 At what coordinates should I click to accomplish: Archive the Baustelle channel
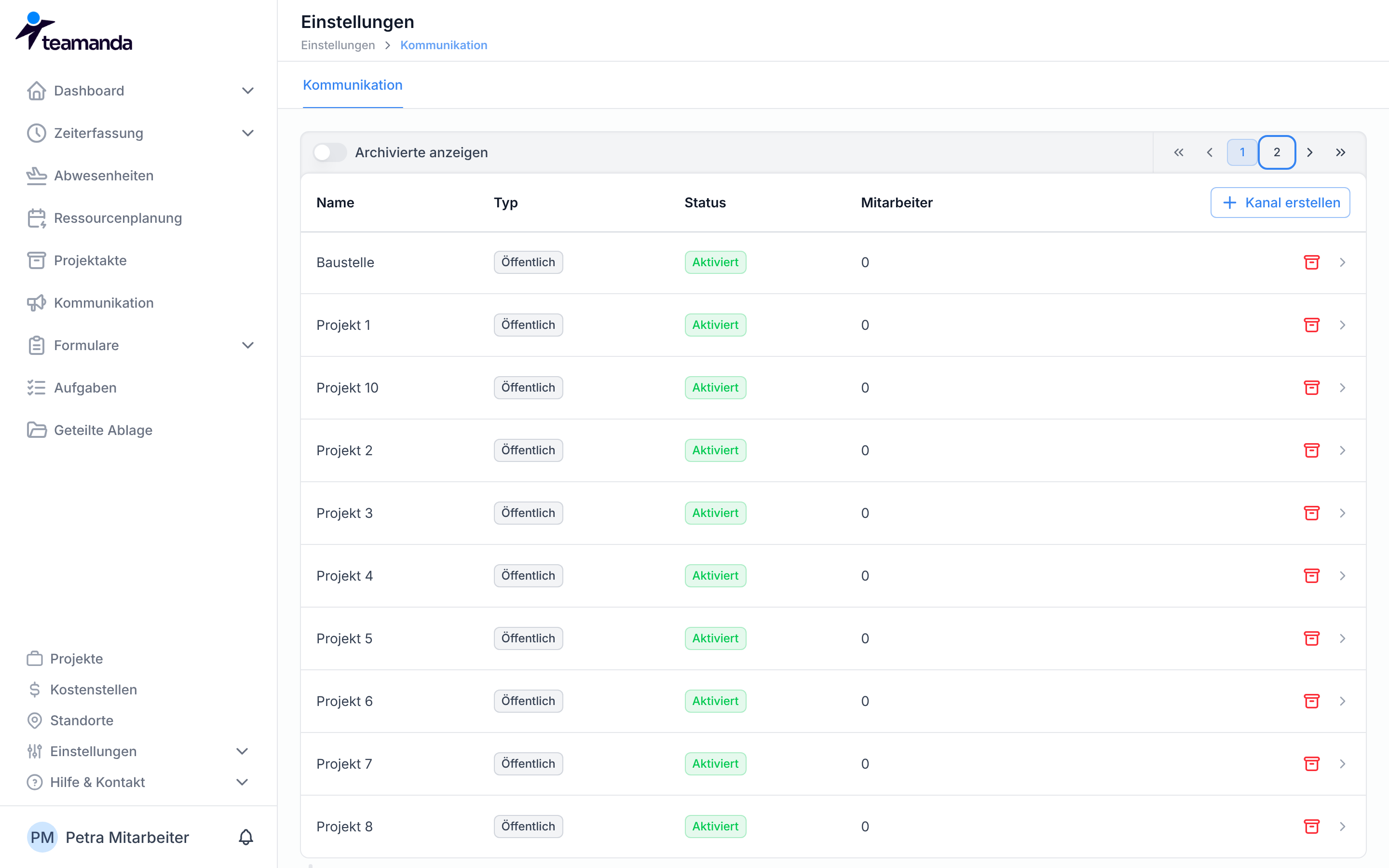1311,262
